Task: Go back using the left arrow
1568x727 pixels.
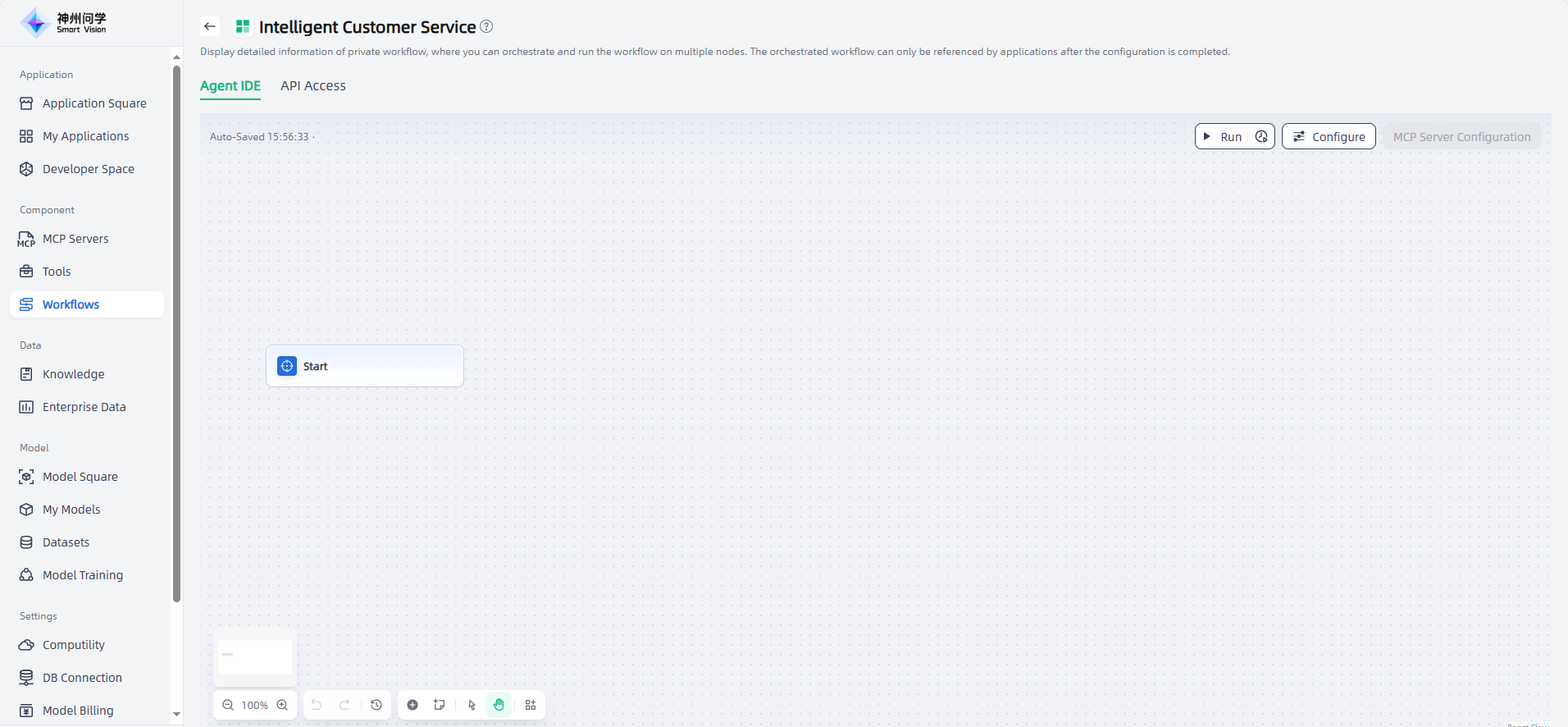Action: point(210,26)
